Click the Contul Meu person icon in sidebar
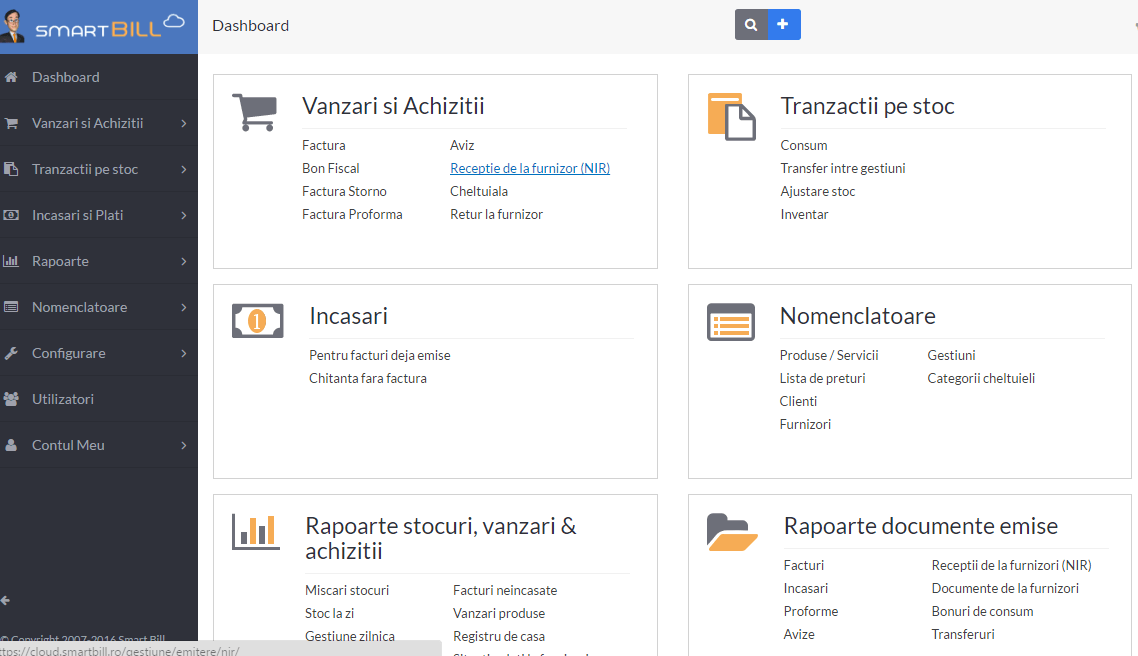Viewport: 1138px width, 656px height. 11,445
